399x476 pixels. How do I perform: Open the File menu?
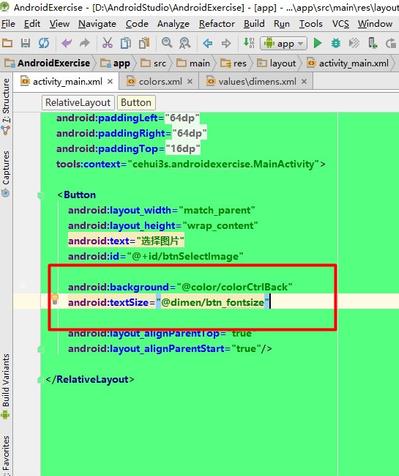click(8, 24)
